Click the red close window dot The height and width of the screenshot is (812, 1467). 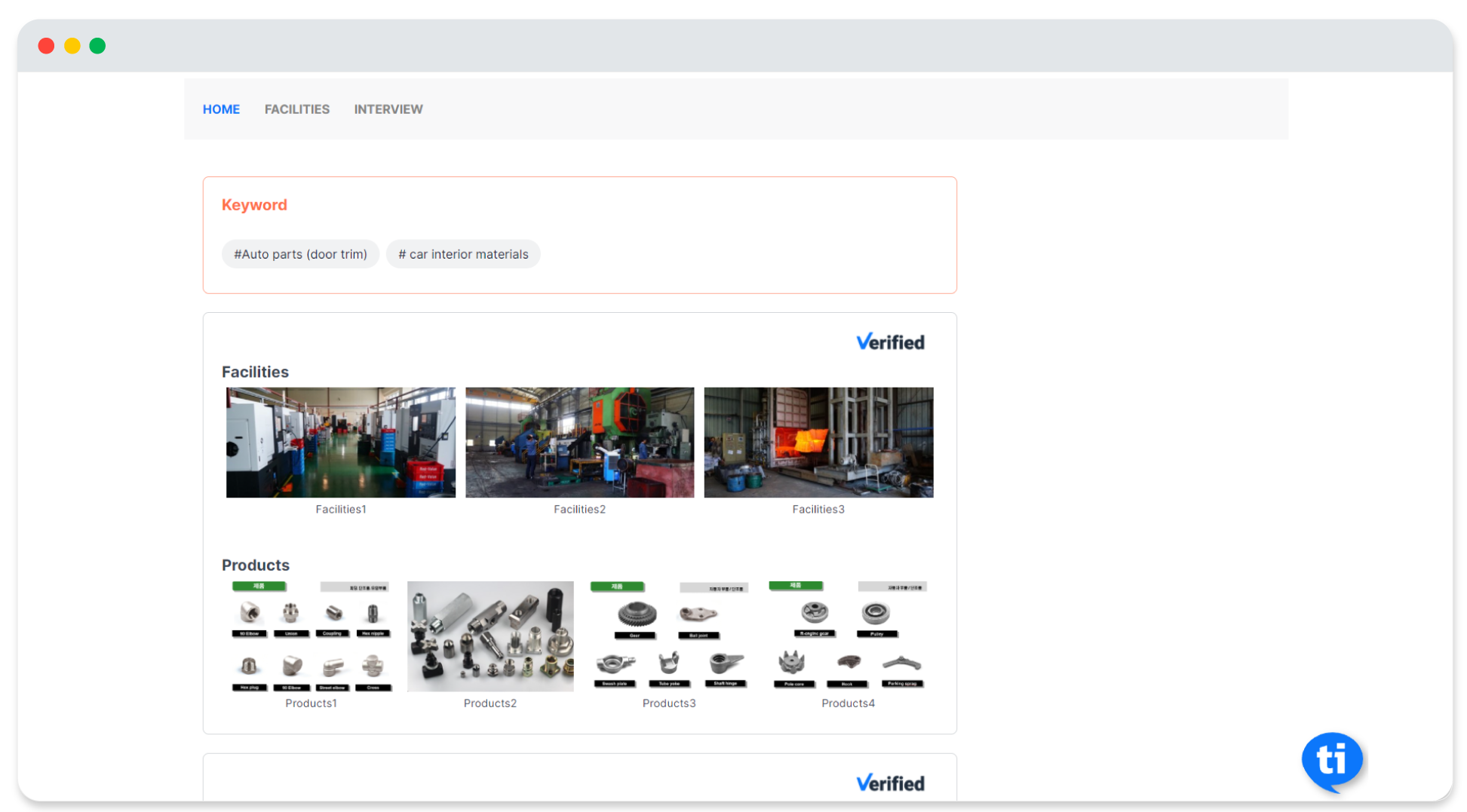46,46
